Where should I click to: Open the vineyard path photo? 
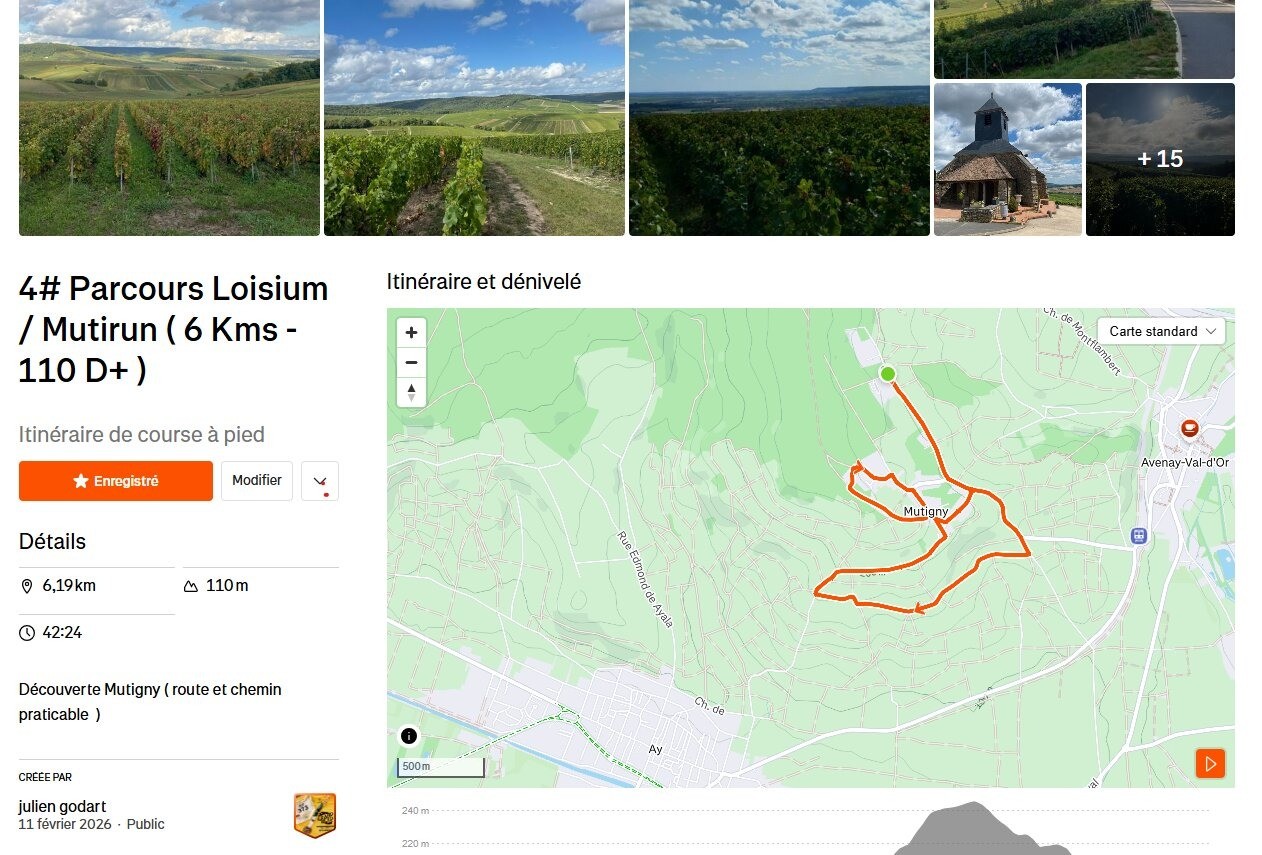(474, 118)
